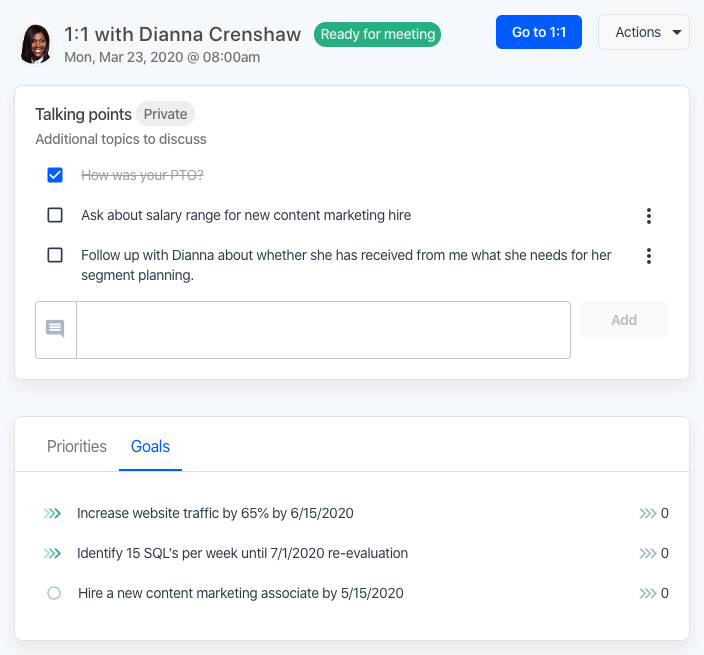Image resolution: width=704 pixels, height=655 pixels.
Task: Click the update count for website traffic goal
Action: pos(654,513)
